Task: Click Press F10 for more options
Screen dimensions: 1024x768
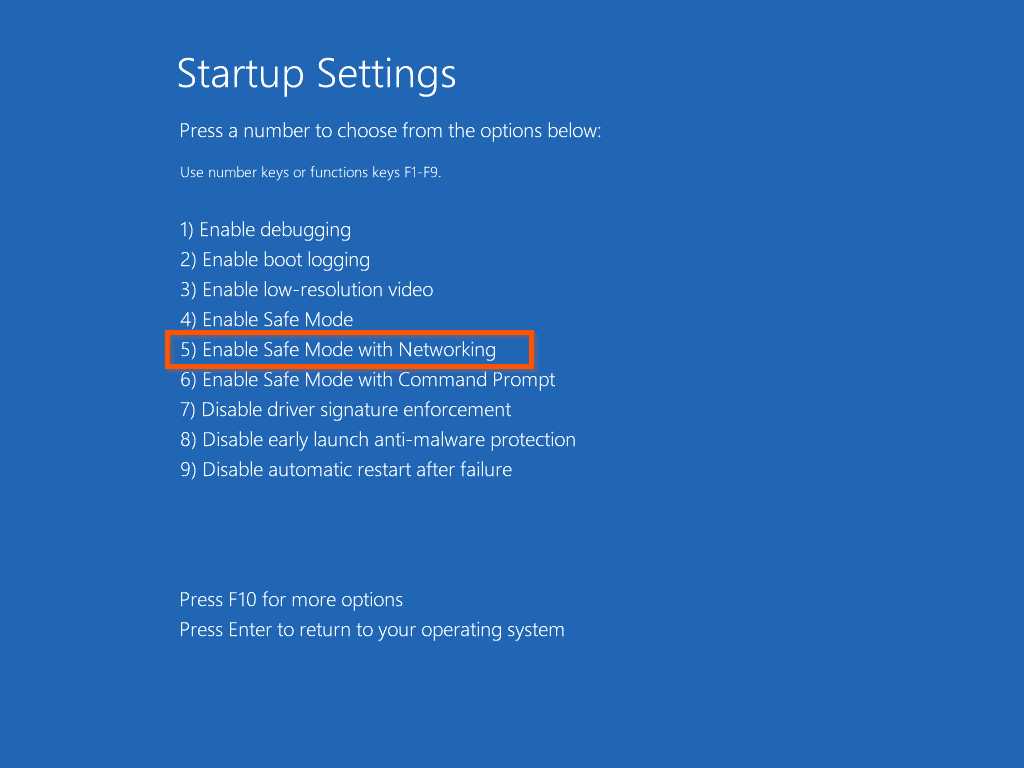Action: (291, 600)
